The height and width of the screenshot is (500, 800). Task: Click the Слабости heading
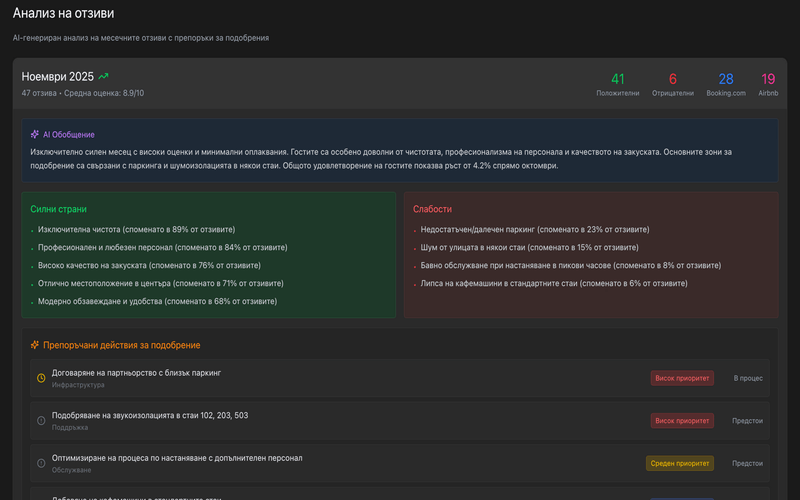point(432,209)
